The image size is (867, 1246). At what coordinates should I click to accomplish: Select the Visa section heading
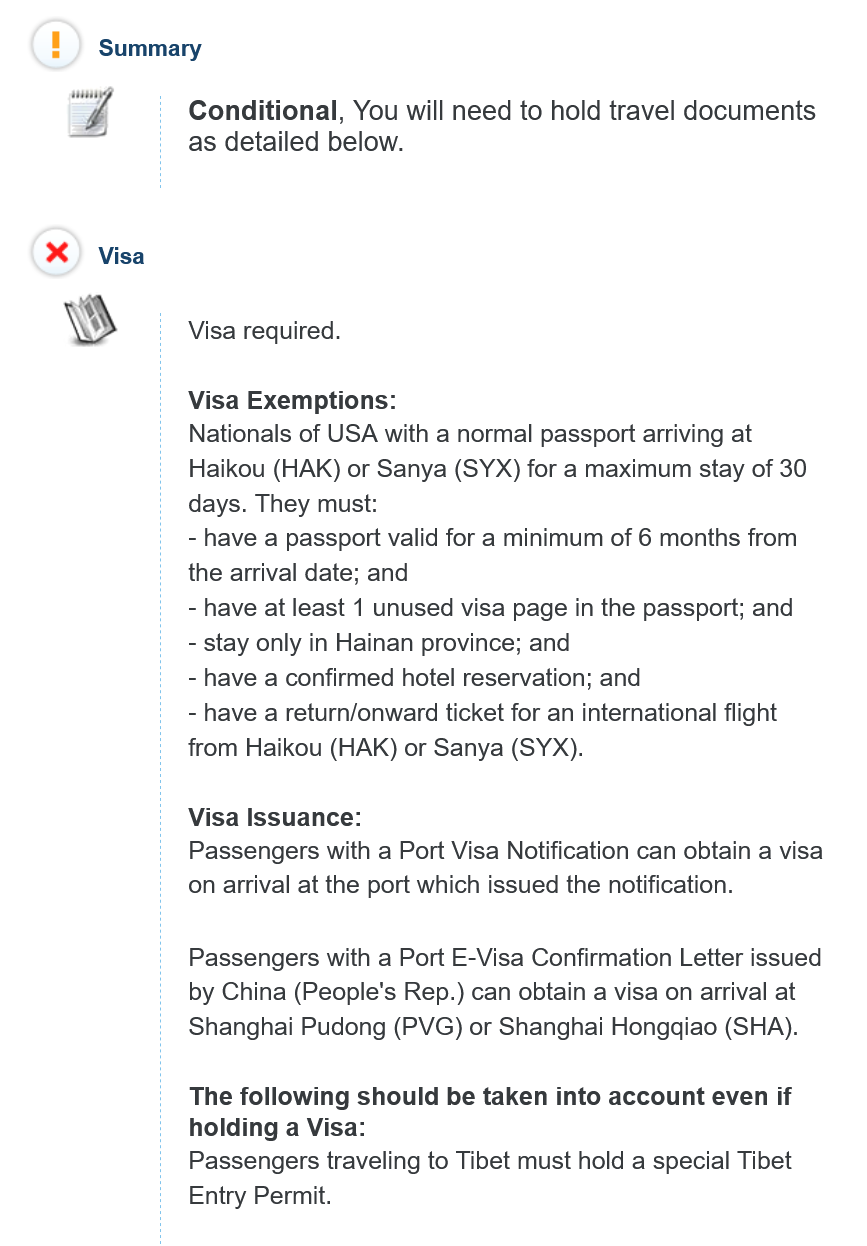(x=121, y=256)
